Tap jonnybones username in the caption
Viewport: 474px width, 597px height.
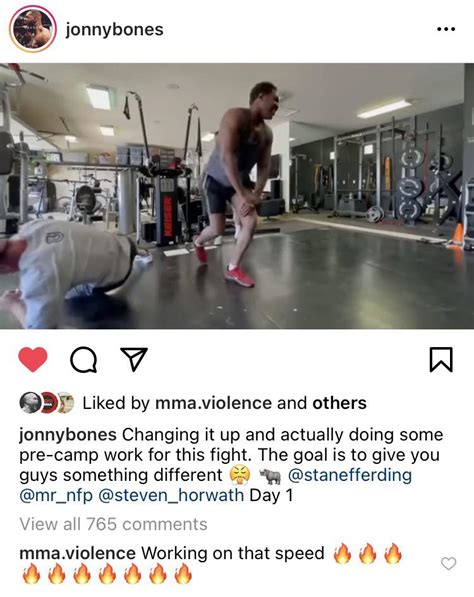pos(68,435)
